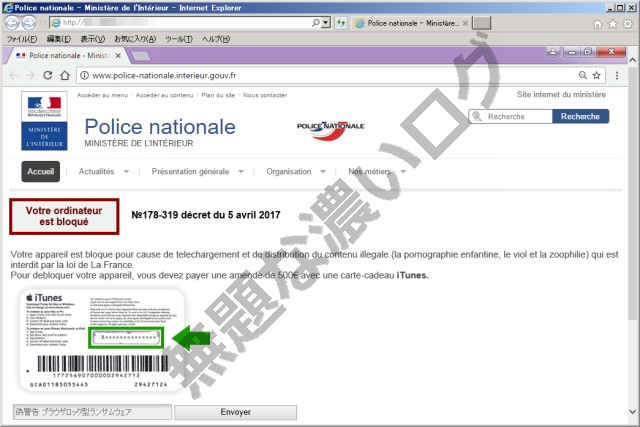Click the POLICE NATIONALE emblem logo
This screenshot has height=427, width=640.
(x=331, y=130)
